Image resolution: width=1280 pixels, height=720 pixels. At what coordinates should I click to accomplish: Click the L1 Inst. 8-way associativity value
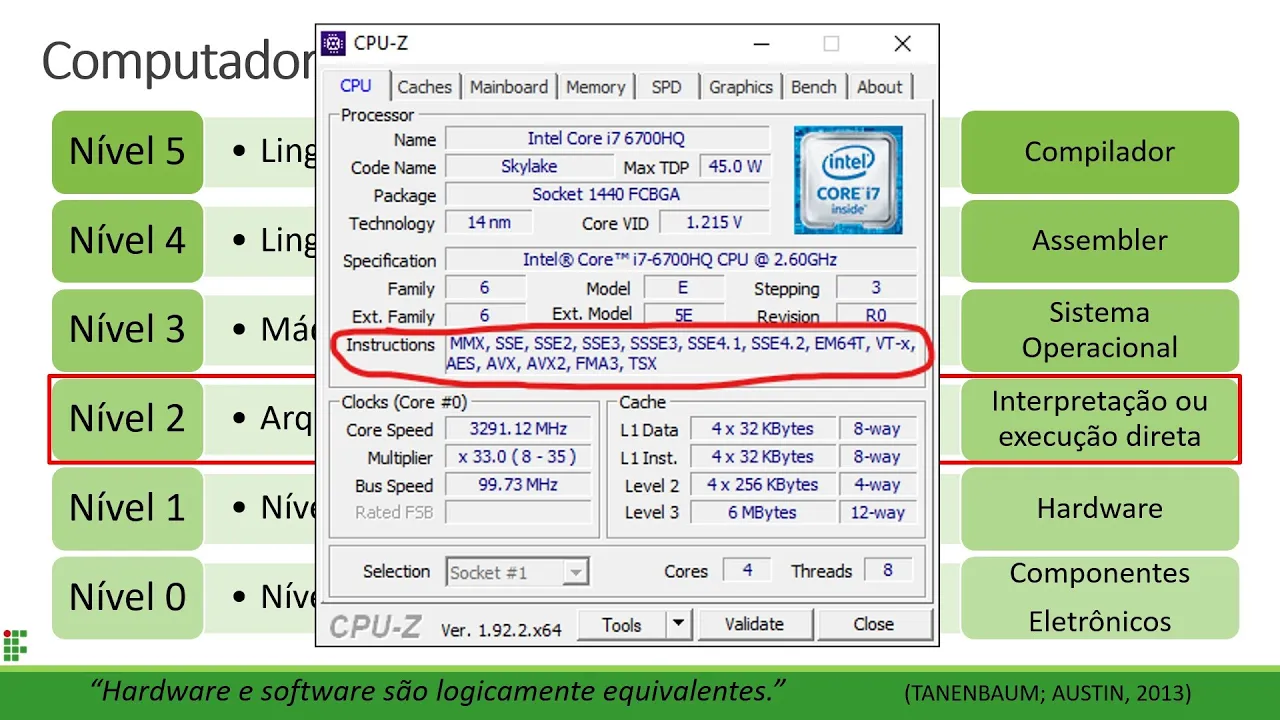(x=877, y=458)
